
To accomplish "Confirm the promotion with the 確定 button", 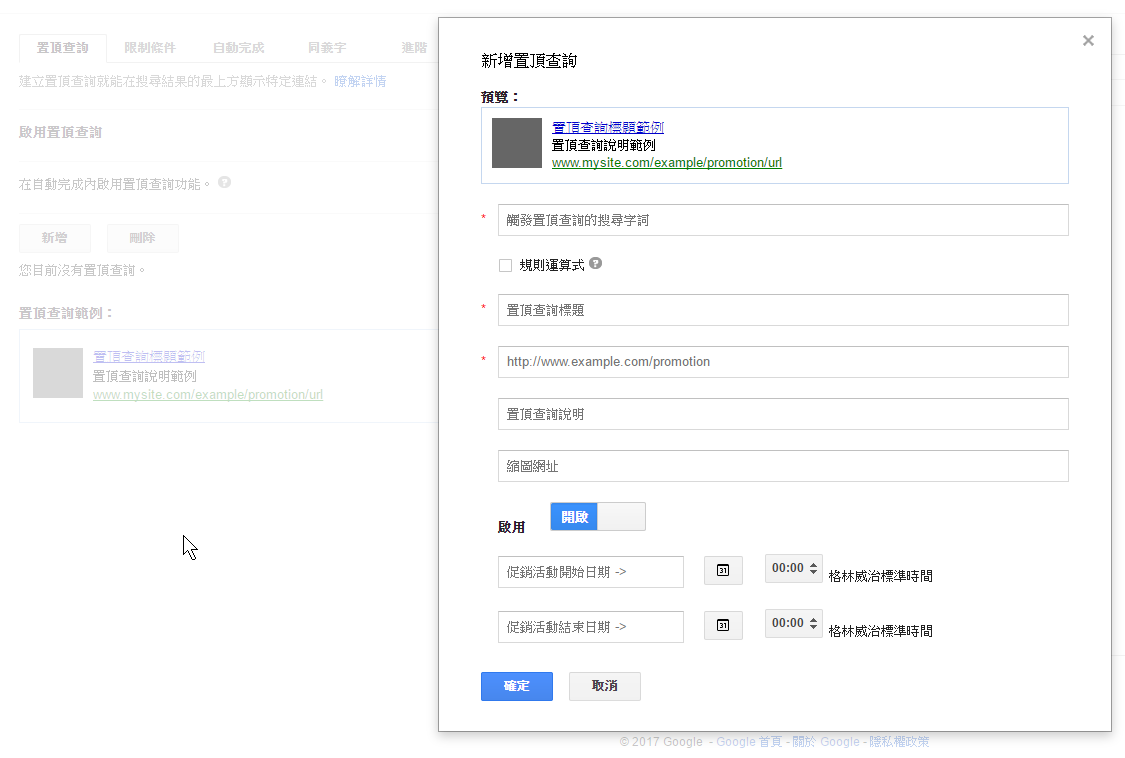I will click(516, 686).
